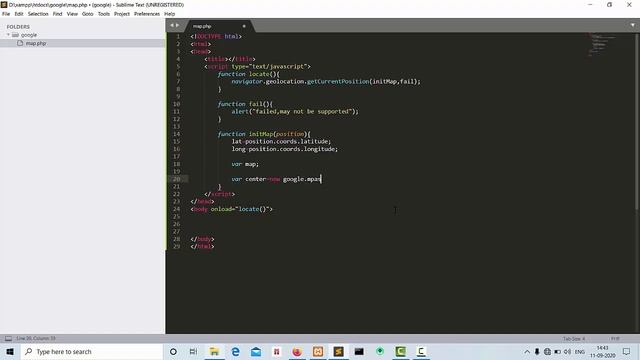Go to next tab with right arrow
Screen dimensions: 640x360
pos(178,25)
